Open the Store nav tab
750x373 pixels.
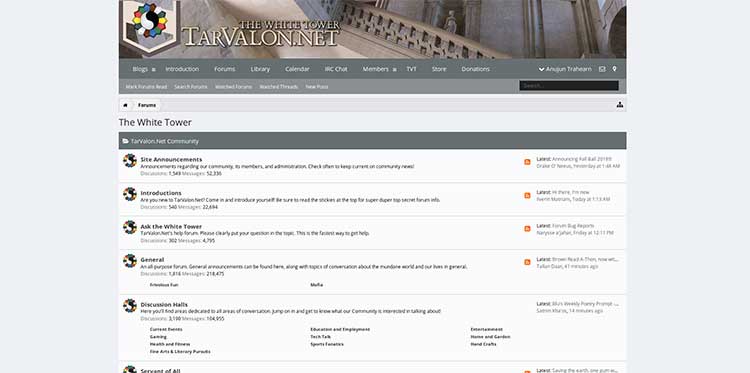(x=439, y=69)
